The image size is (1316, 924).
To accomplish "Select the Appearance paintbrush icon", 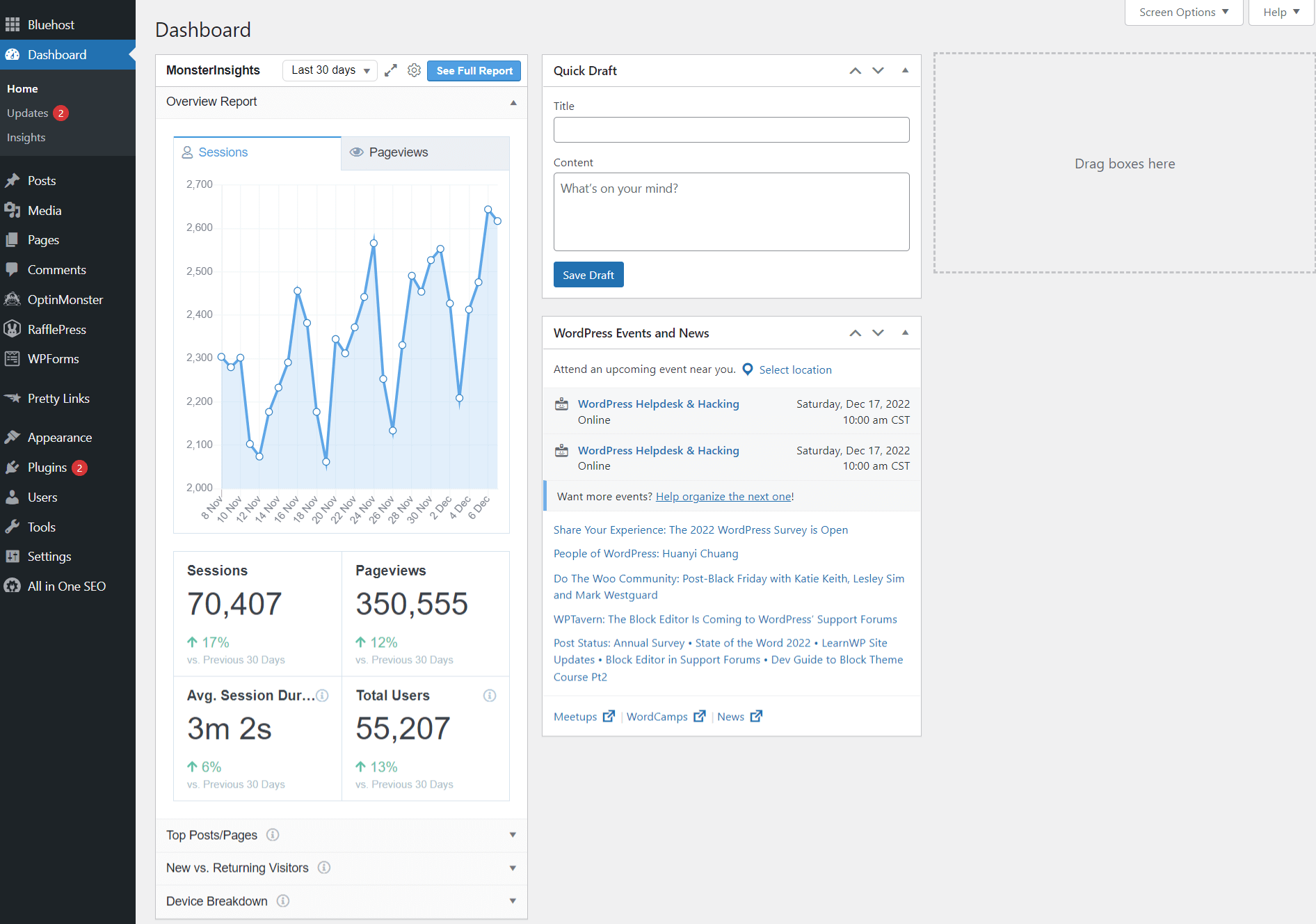I will tap(14, 437).
